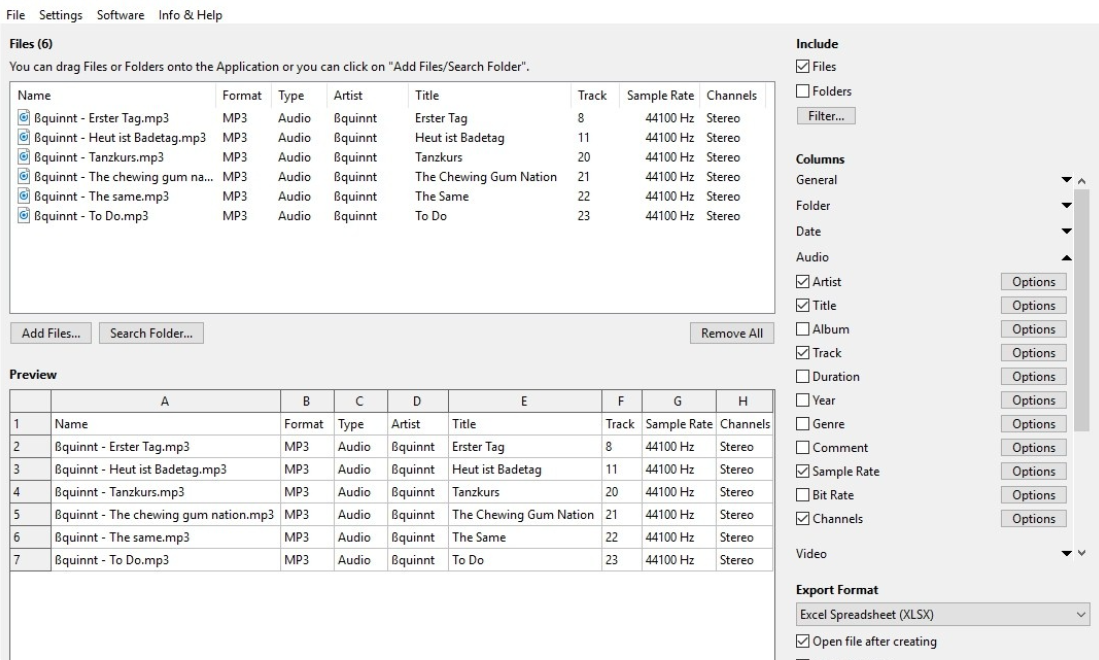Open Options for the Sample Rate column

pos(1033,472)
